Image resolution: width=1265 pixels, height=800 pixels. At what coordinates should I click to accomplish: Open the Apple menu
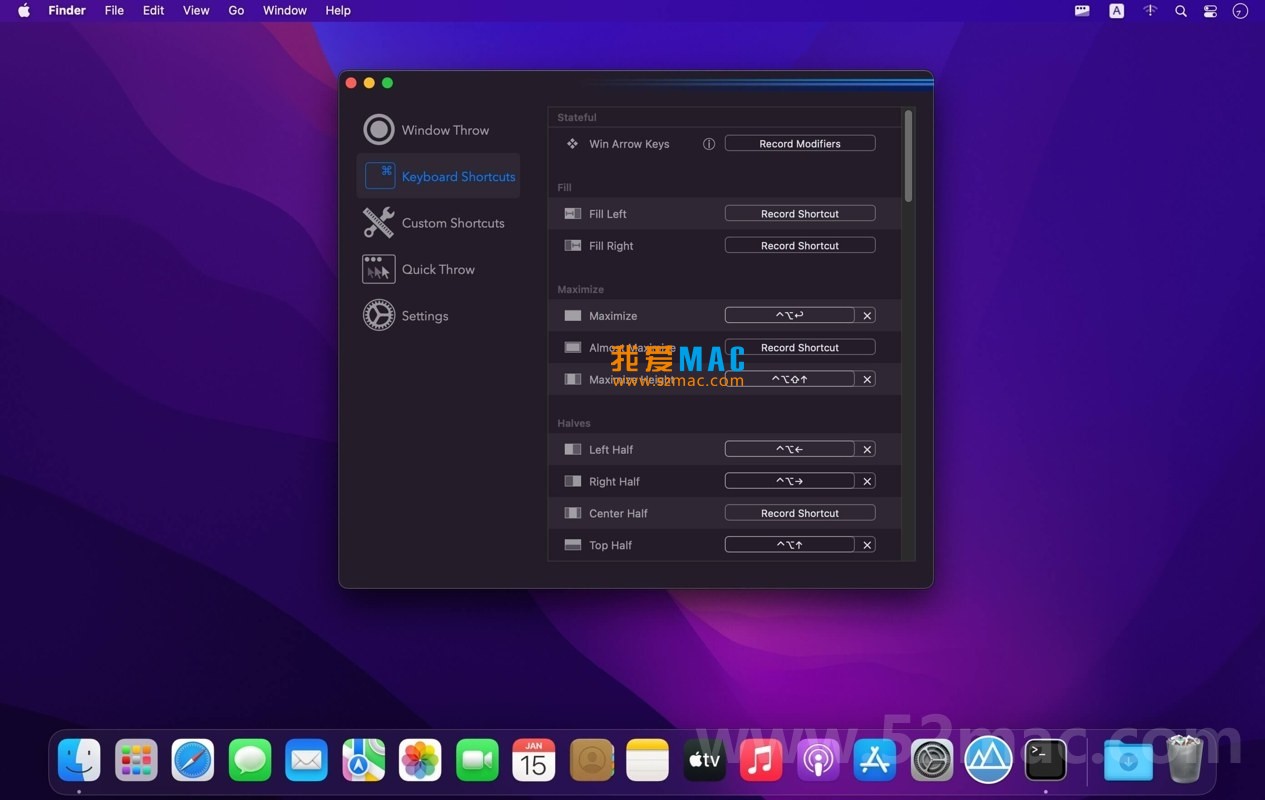(24, 10)
